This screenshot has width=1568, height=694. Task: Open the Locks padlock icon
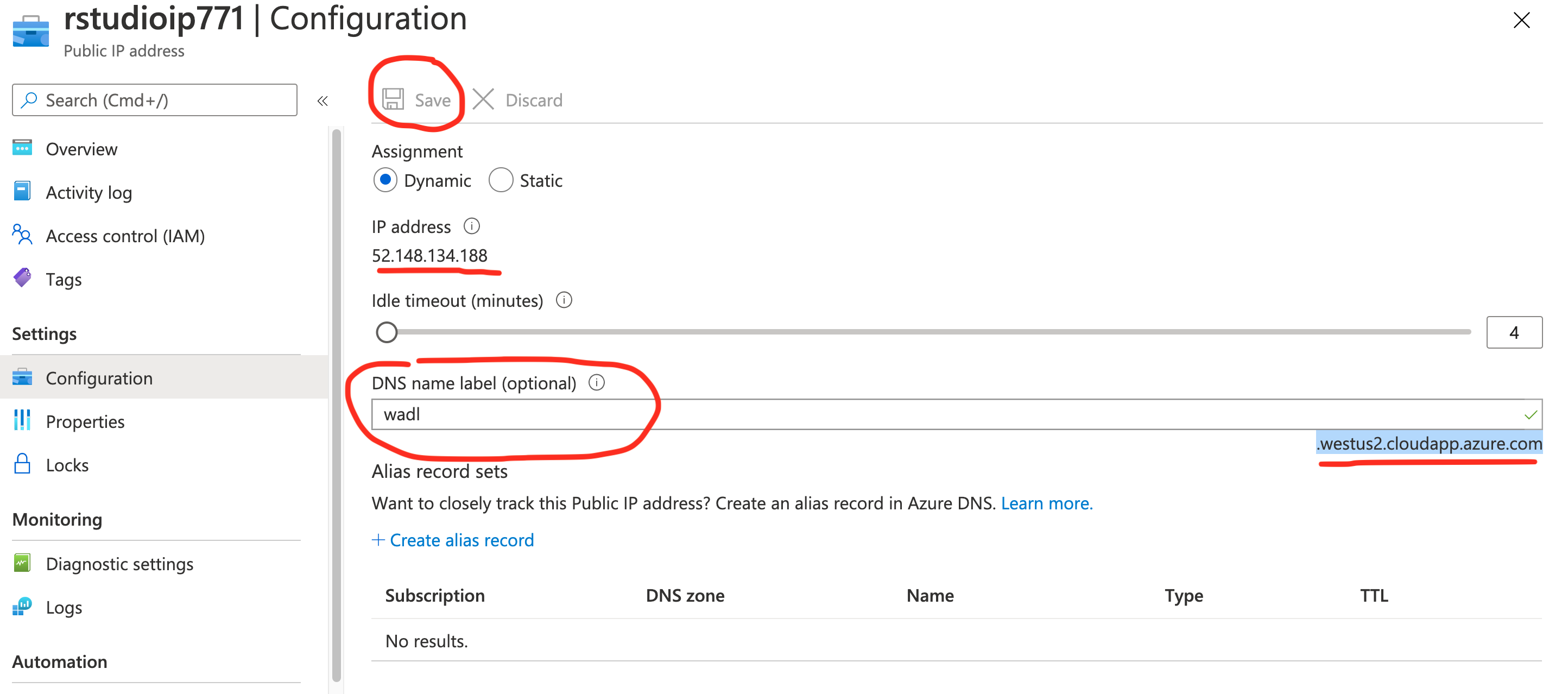tap(22, 464)
